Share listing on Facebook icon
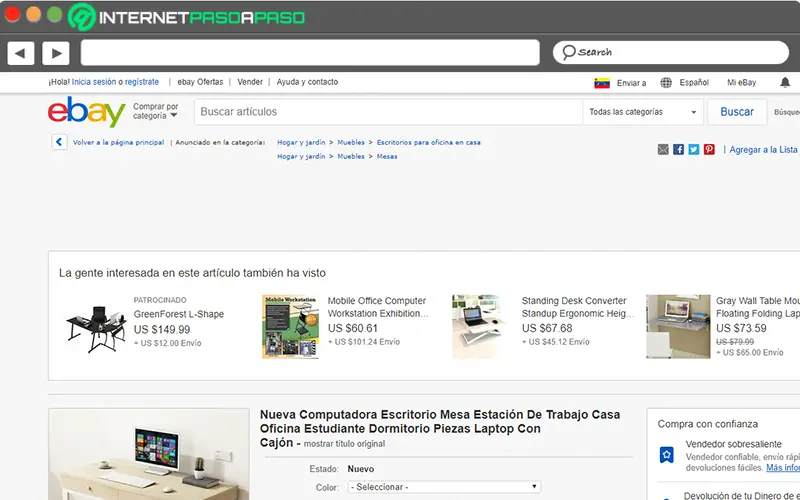The image size is (800, 500). [678, 149]
